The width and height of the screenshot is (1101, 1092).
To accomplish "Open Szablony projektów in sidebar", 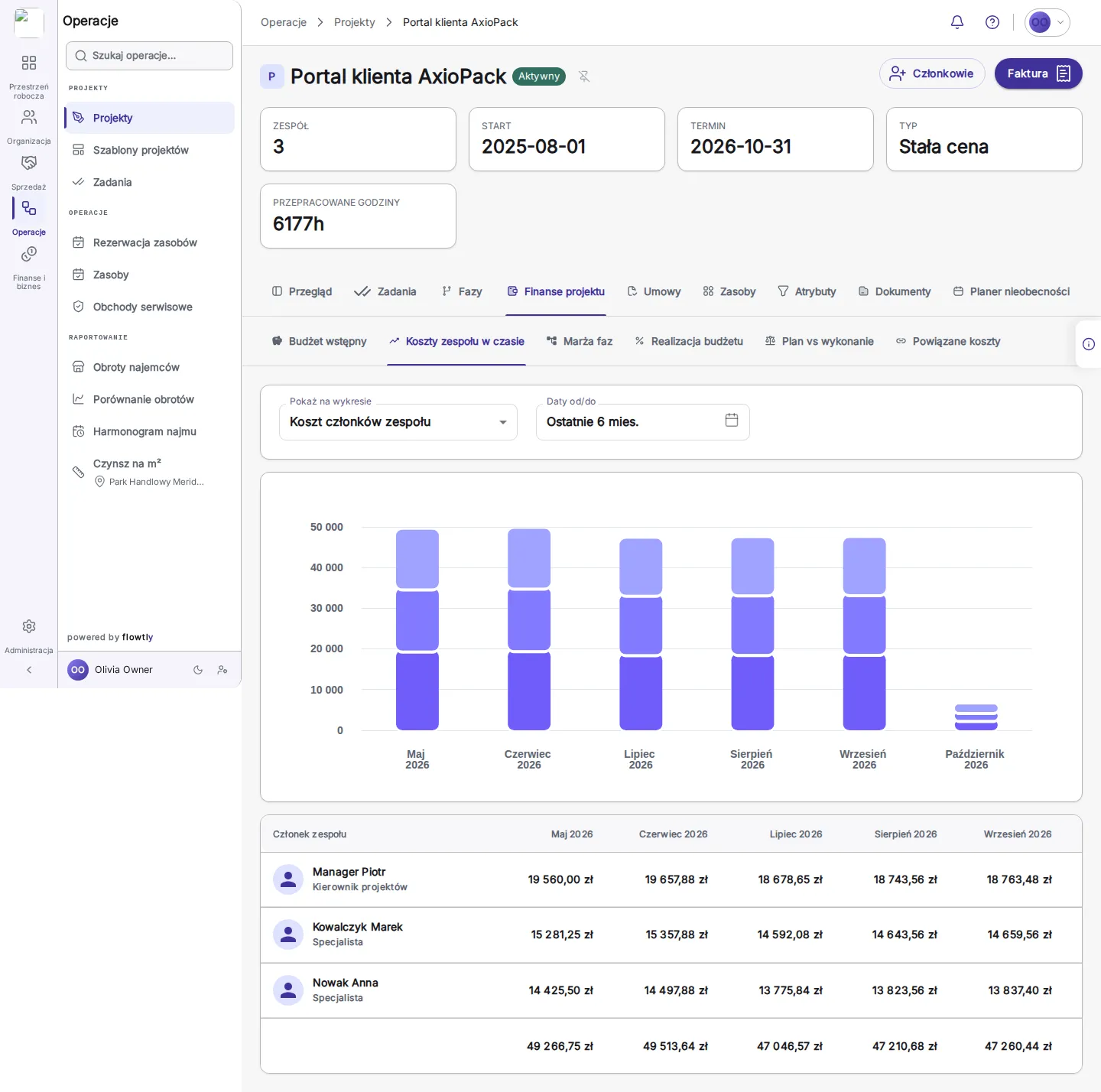I will tap(149, 150).
